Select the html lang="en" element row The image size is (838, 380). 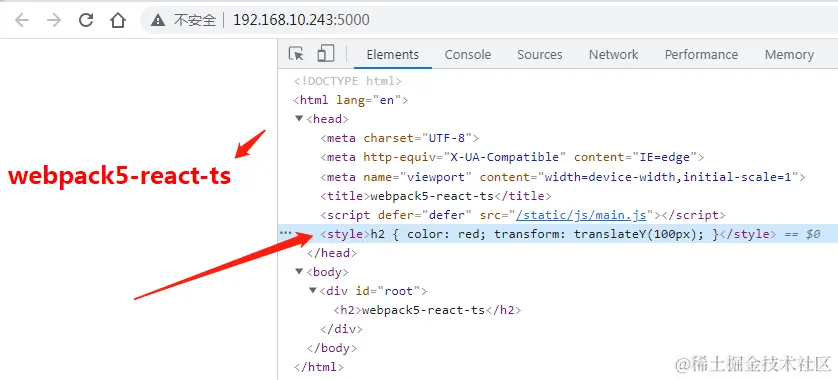(x=351, y=100)
